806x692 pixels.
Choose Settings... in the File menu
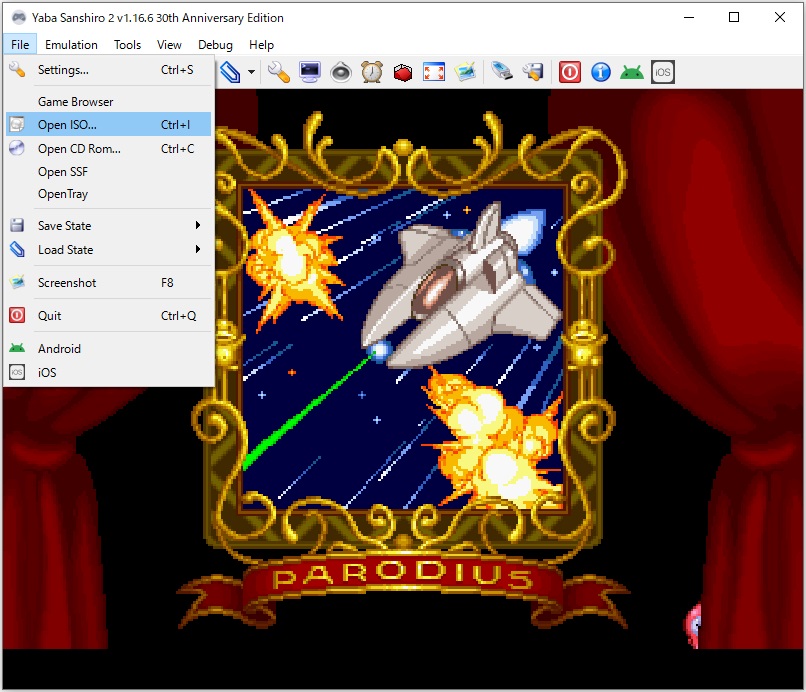[x=108, y=70]
